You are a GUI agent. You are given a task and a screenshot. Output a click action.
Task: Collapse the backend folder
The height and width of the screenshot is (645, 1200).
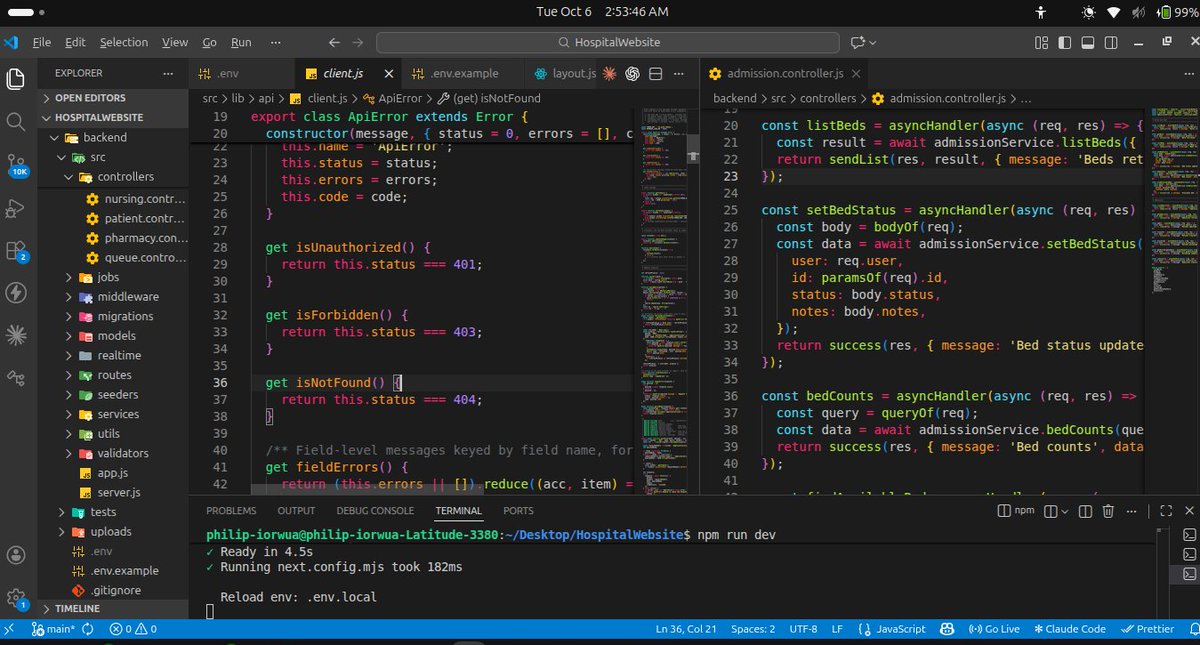coord(113,137)
